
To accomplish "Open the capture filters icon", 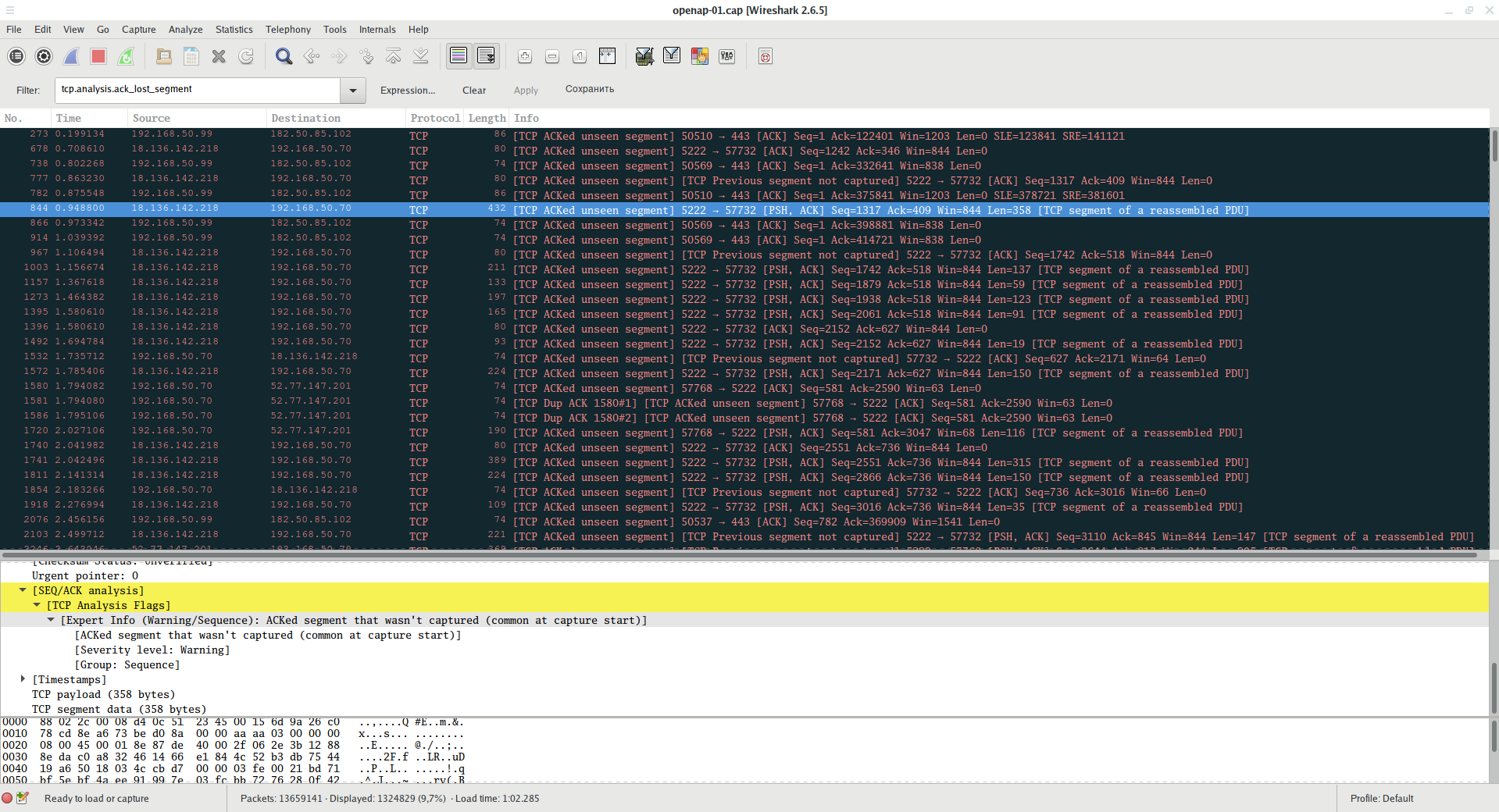I will (644, 56).
